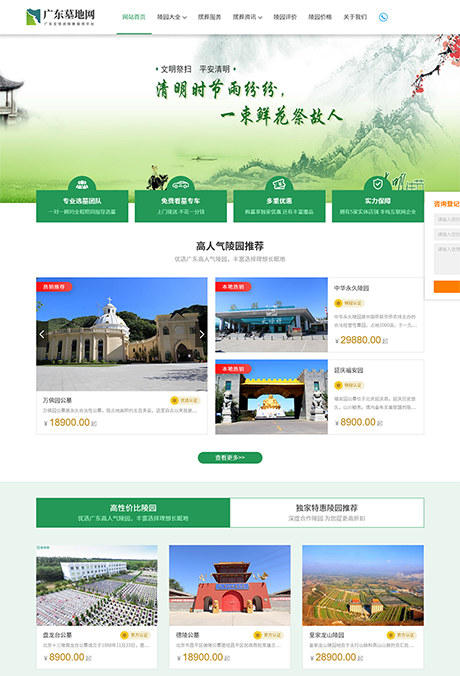Show next slide with right carousel arrow

click(202, 334)
